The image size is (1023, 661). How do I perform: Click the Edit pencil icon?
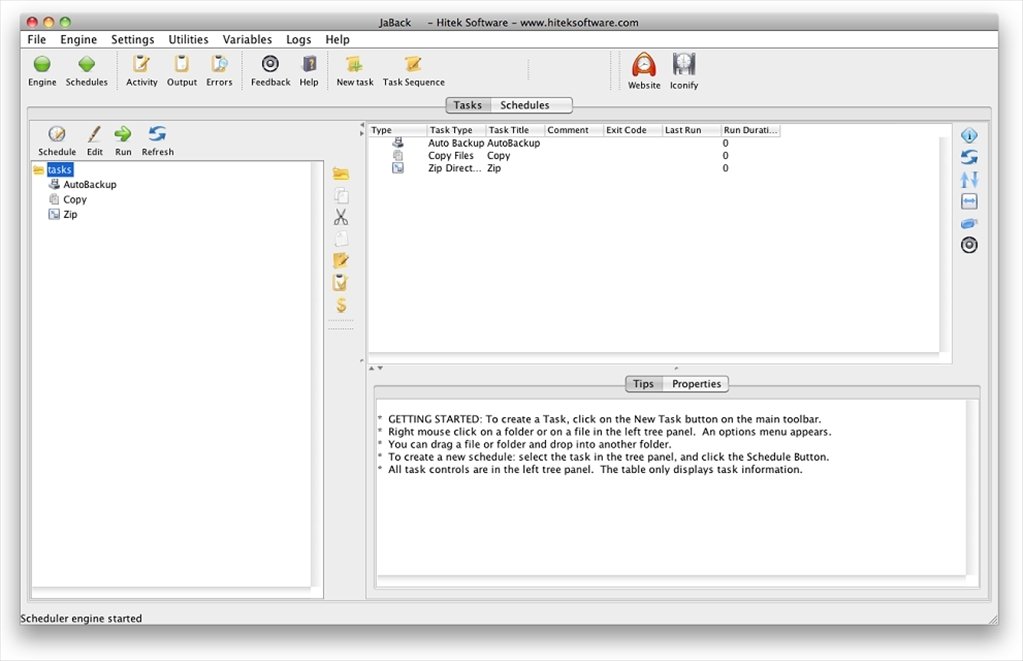click(x=94, y=134)
